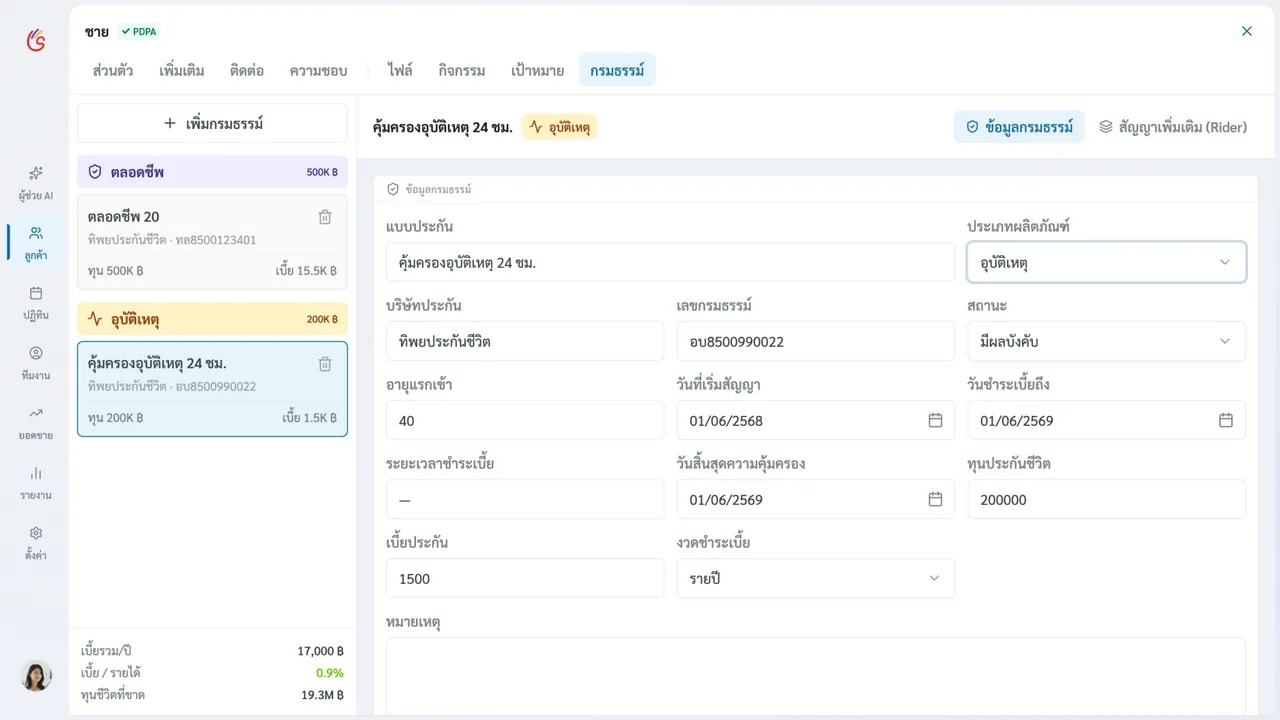Switch to the ไฟล์ tab
Image resolution: width=1280 pixels, height=720 pixels.
[x=400, y=70]
